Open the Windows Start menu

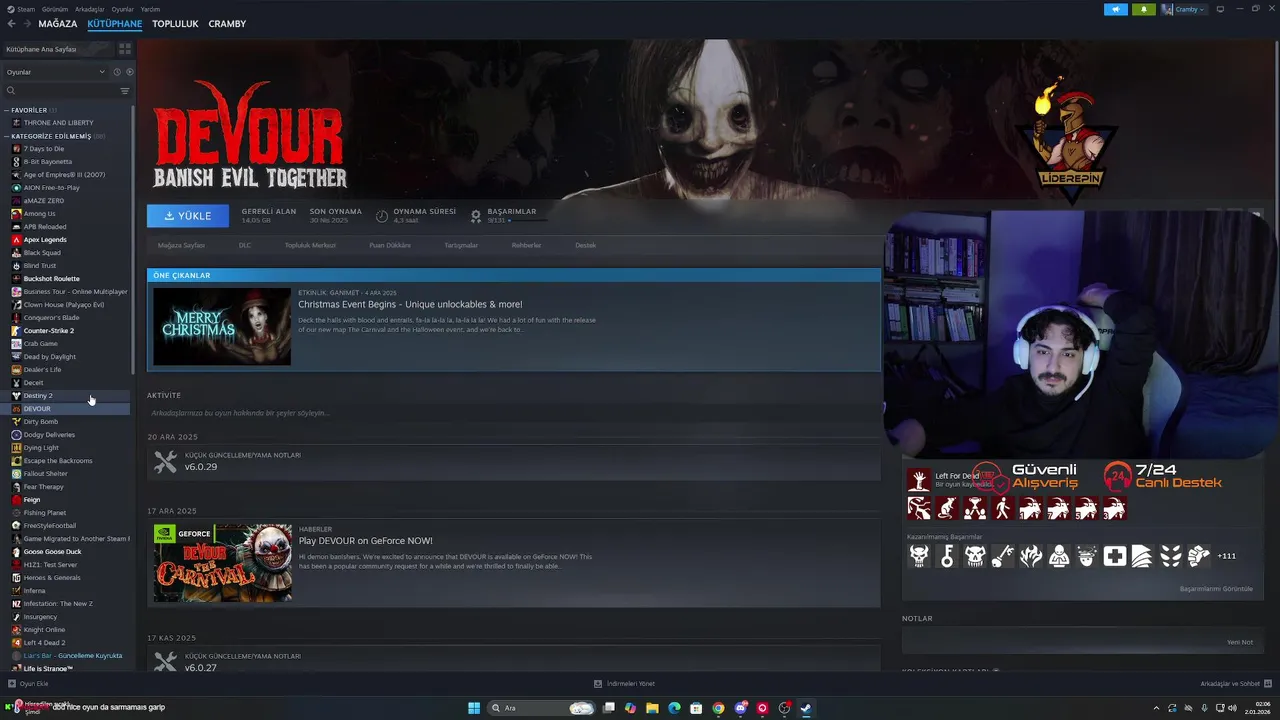point(474,708)
